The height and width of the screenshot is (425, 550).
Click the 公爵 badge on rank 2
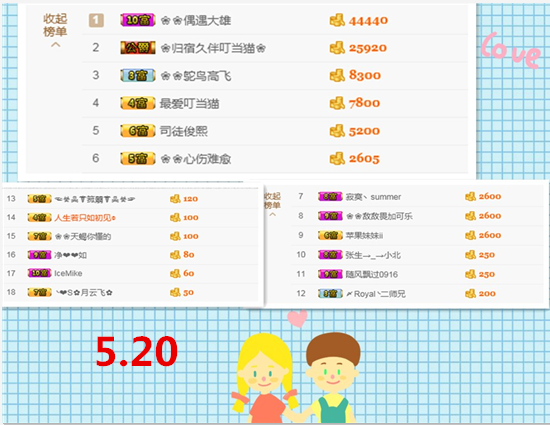click(x=138, y=47)
